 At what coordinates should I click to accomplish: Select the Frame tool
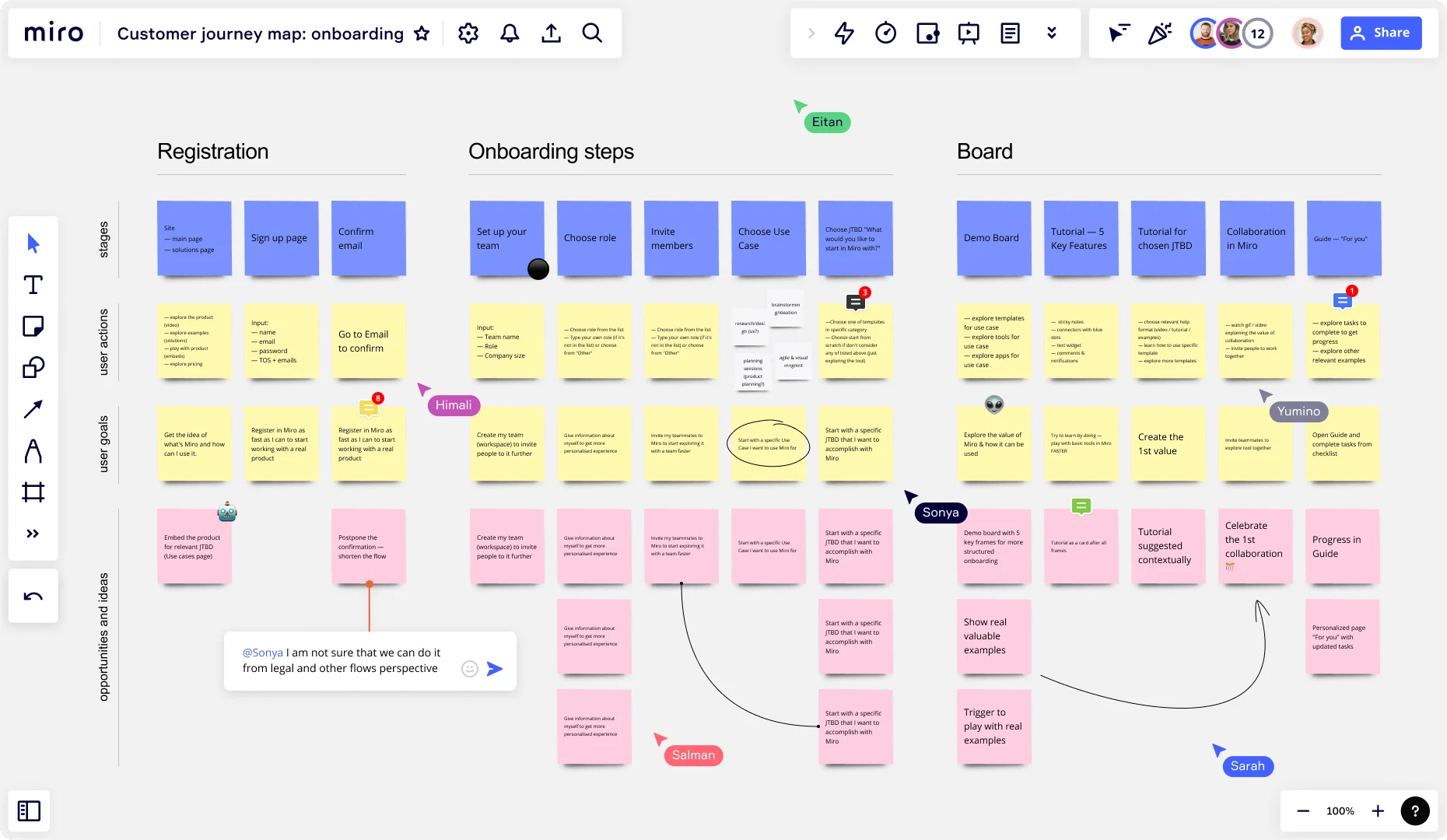pos(33,492)
